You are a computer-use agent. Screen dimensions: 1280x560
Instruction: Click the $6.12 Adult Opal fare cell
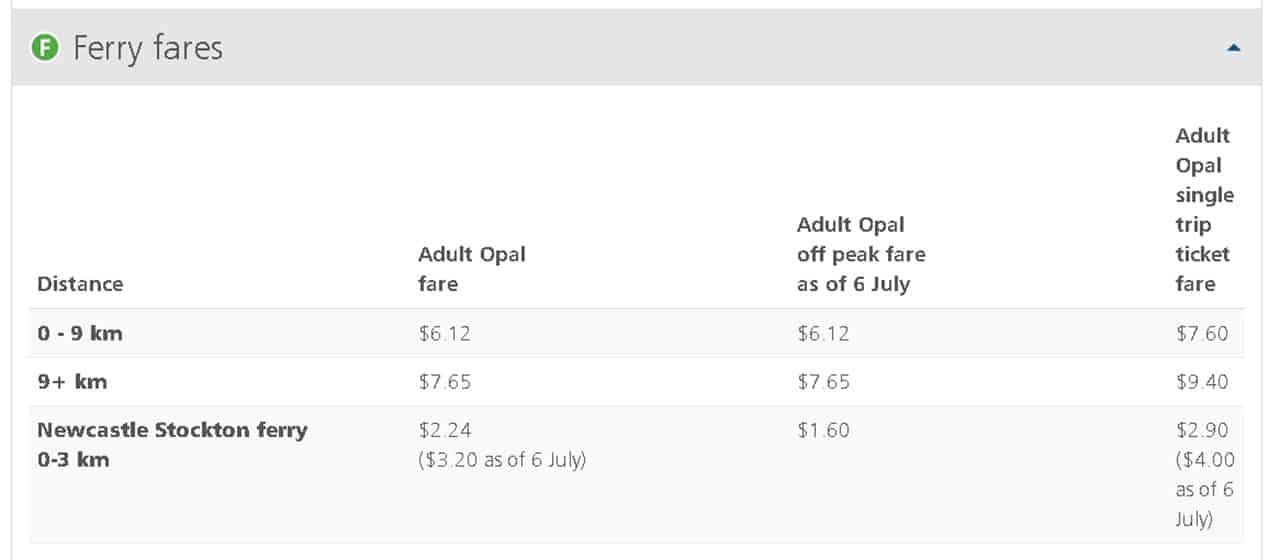tap(444, 334)
